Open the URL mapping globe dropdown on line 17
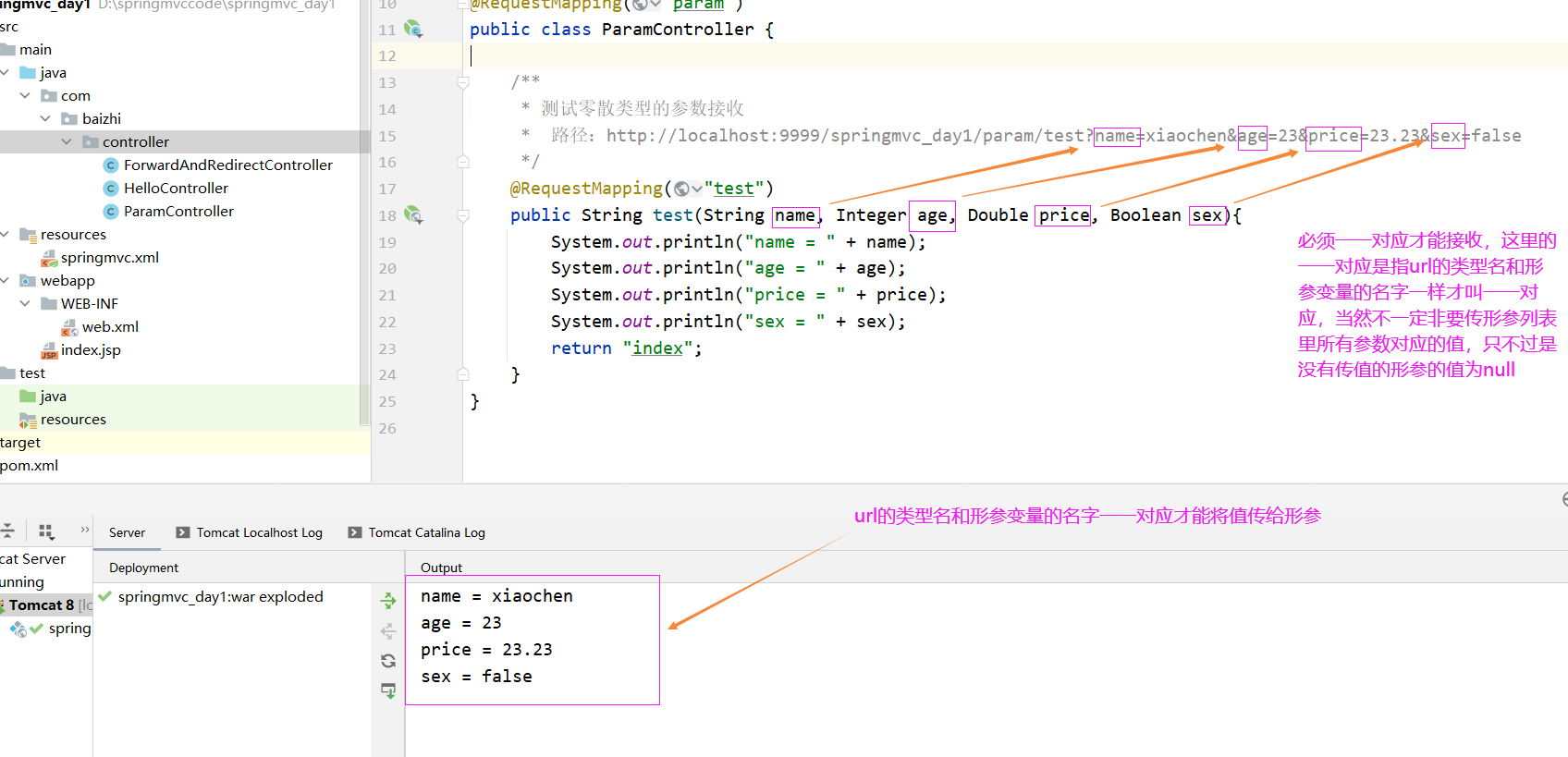1568x757 pixels. tap(687, 189)
